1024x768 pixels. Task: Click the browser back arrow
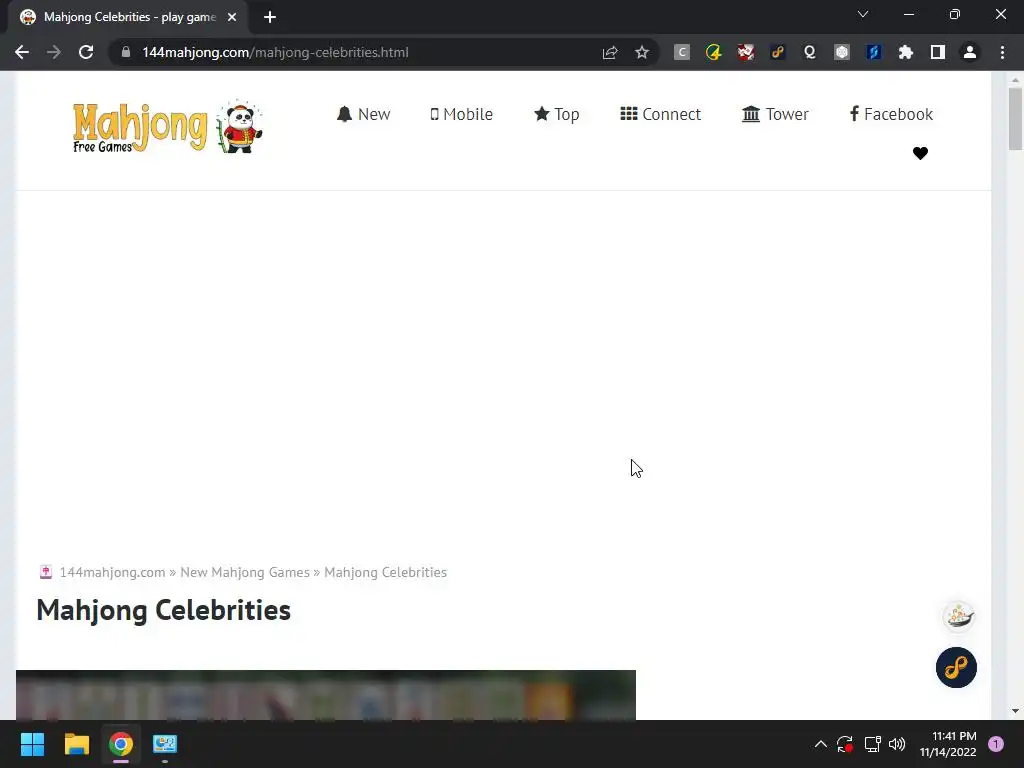[x=22, y=52]
